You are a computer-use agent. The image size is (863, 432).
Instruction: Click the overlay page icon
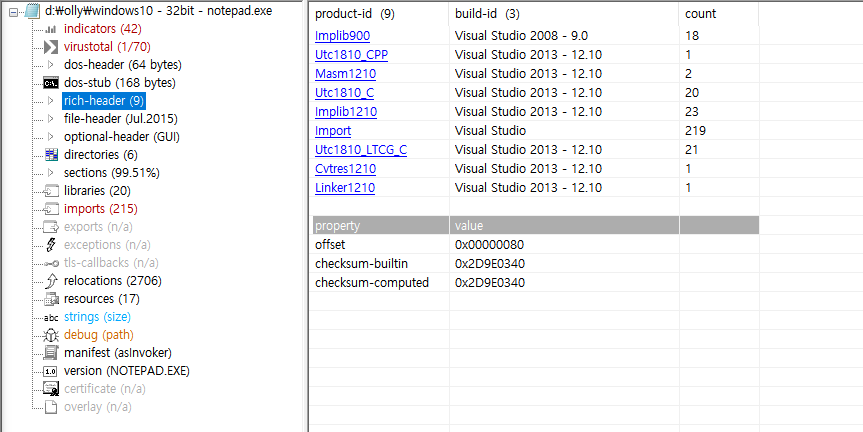click(x=51, y=407)
